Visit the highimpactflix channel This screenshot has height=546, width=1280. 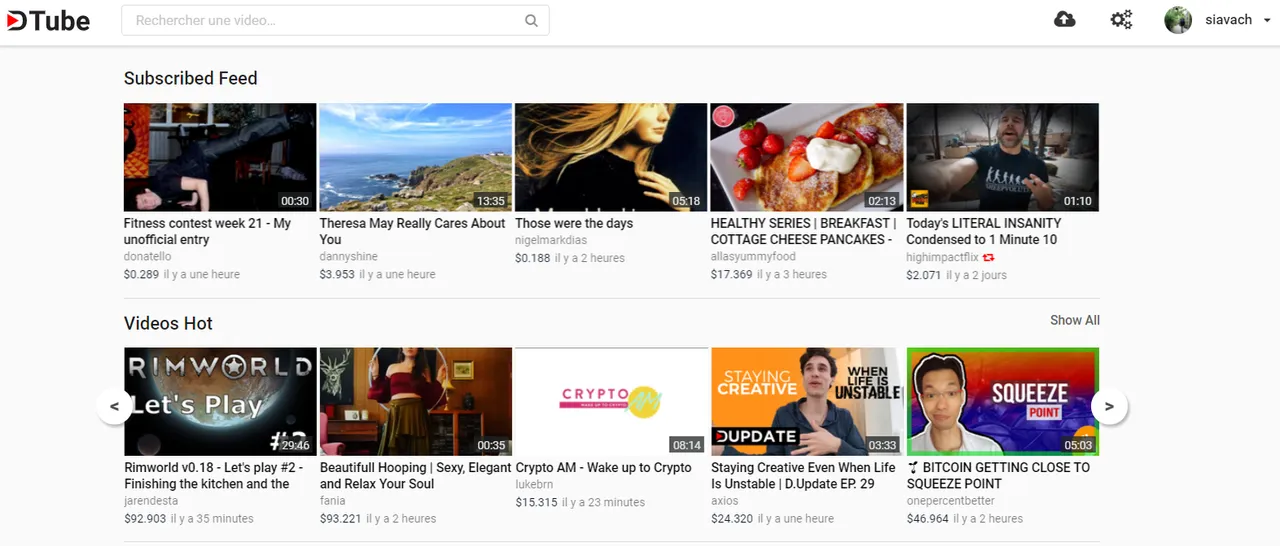(942, 257)
